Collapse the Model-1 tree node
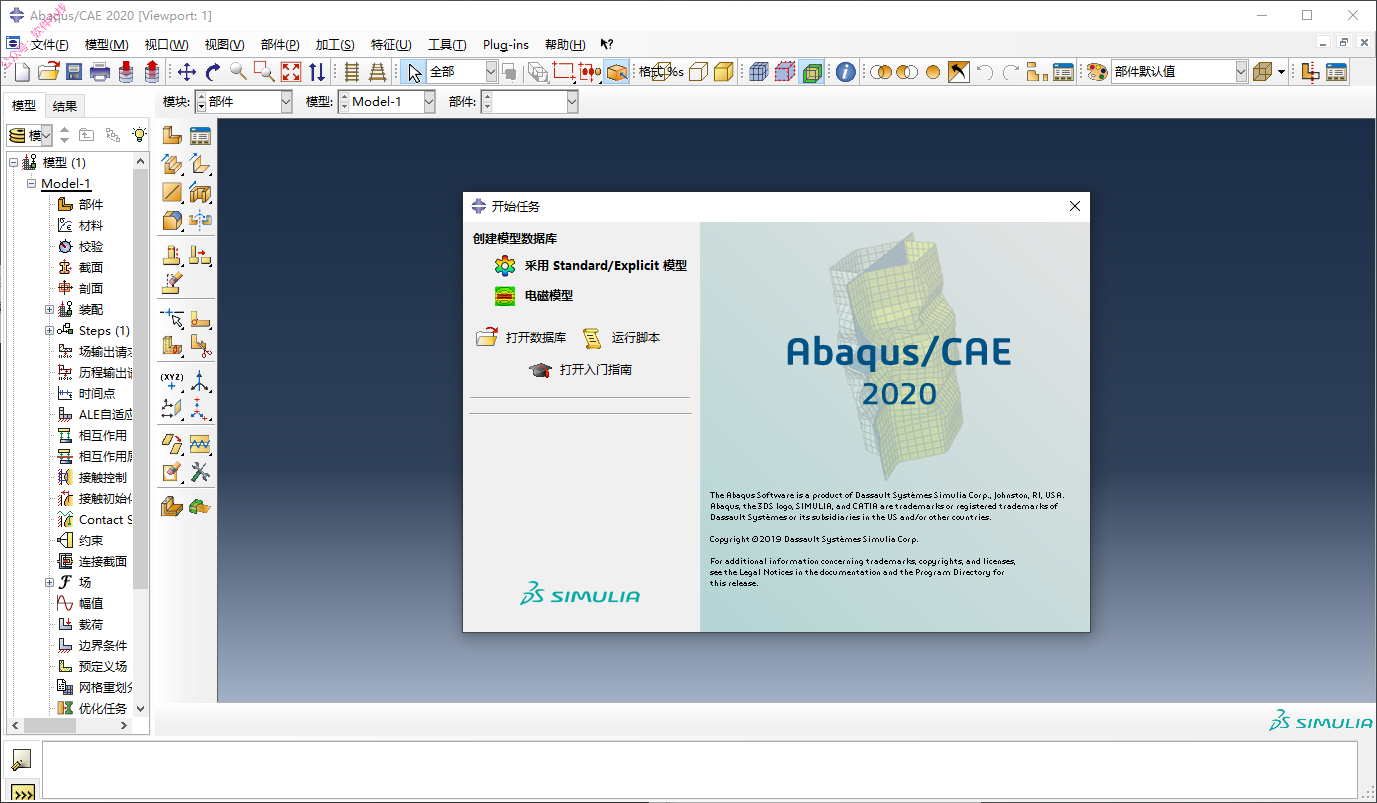The width and height of the screenshot is (1377, 803). pyautogui.click(x=31, y=184)
